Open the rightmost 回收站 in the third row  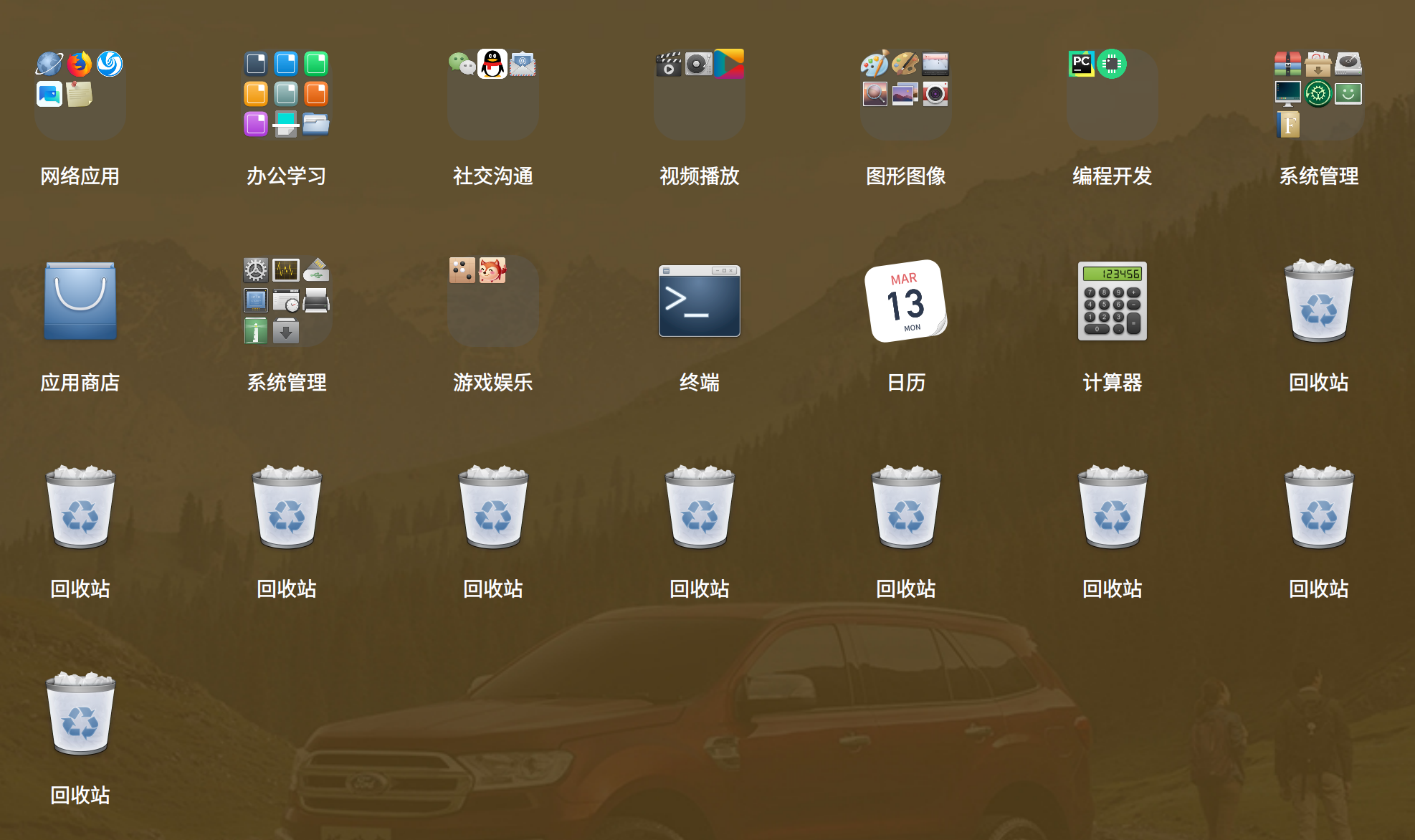coord(1318,507)
